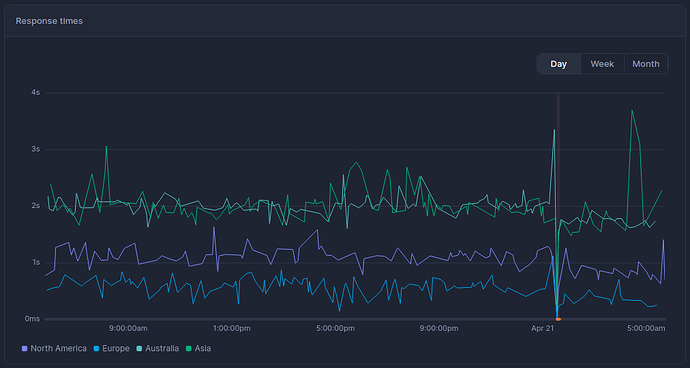
Task: Click Asia's highest peak near 5:00:00am
Action: (632, 110)
